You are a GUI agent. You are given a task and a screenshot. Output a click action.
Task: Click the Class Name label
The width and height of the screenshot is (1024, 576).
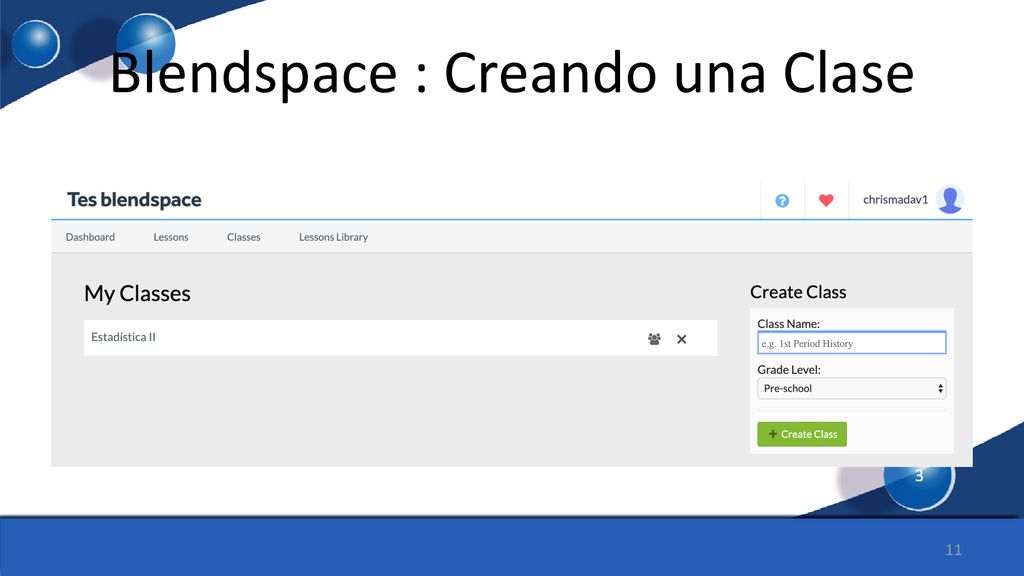788,324
